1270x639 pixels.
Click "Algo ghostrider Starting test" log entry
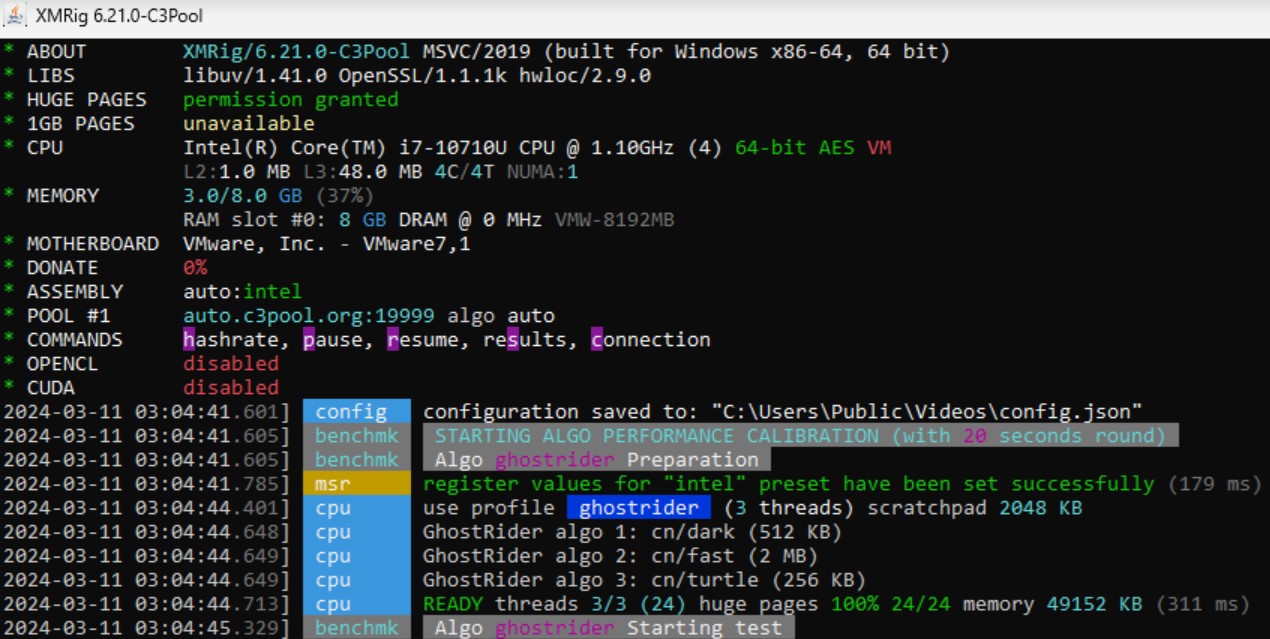point(608,628)
